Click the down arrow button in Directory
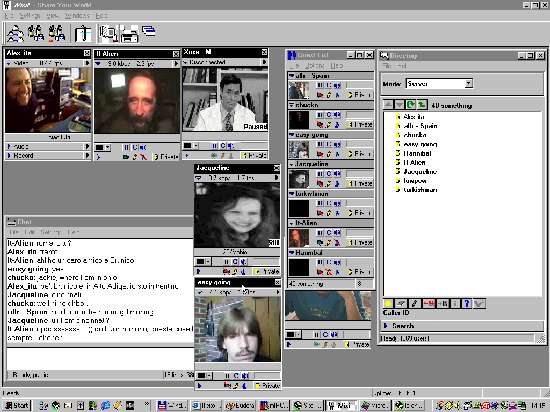The width and height of the screenshot is (550, 412). coord(399,104)
